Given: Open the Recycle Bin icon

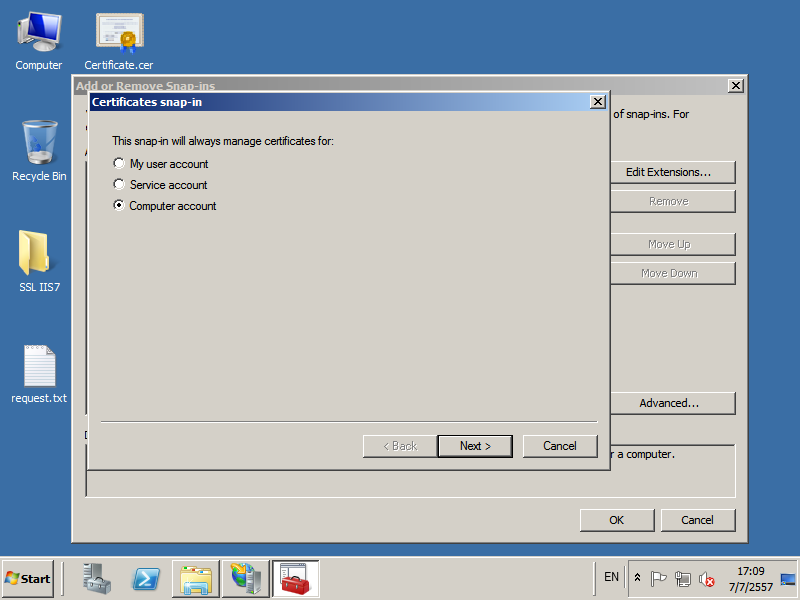Looking at the screenshot, I should (38, 150).
